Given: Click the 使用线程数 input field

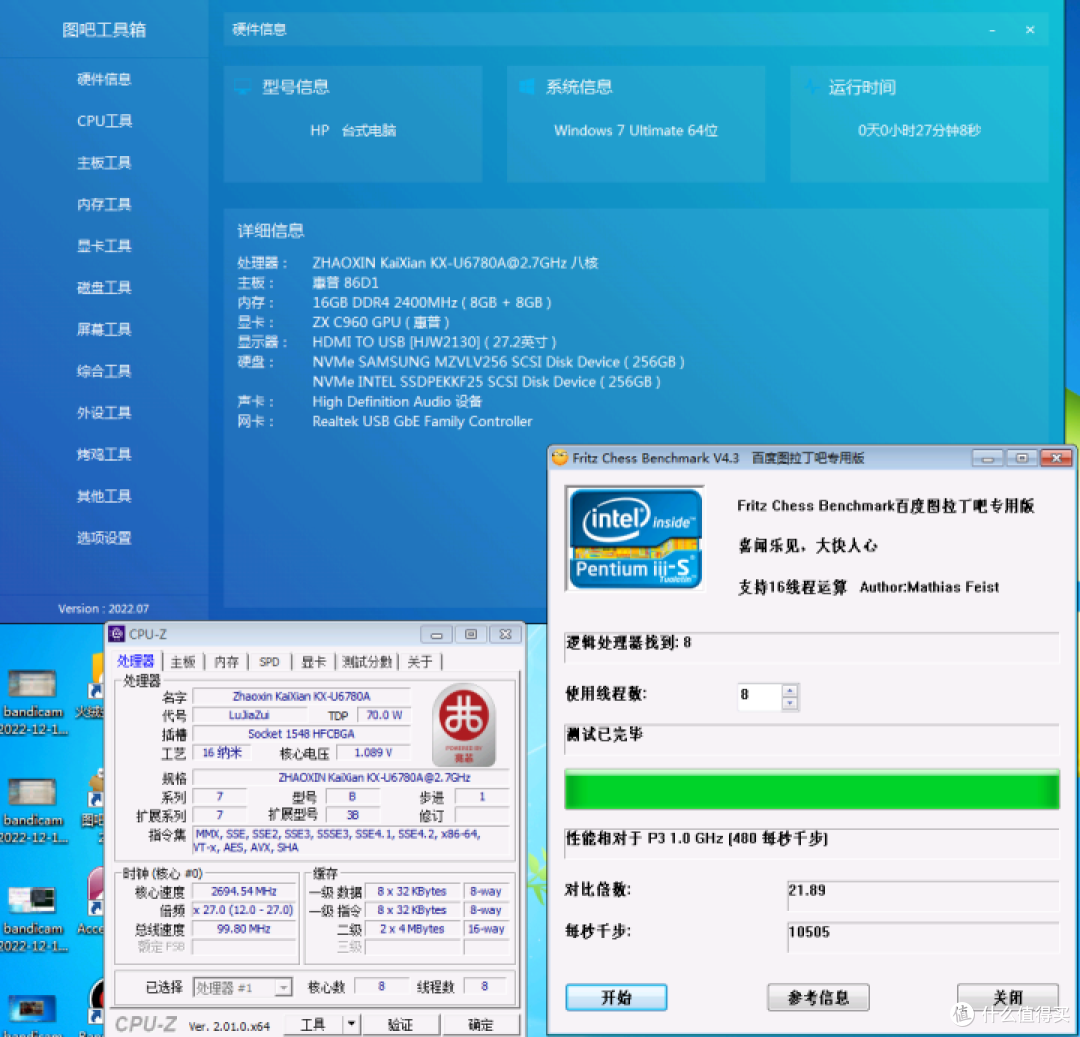Looking at the screenshot, I should (760, 696).
